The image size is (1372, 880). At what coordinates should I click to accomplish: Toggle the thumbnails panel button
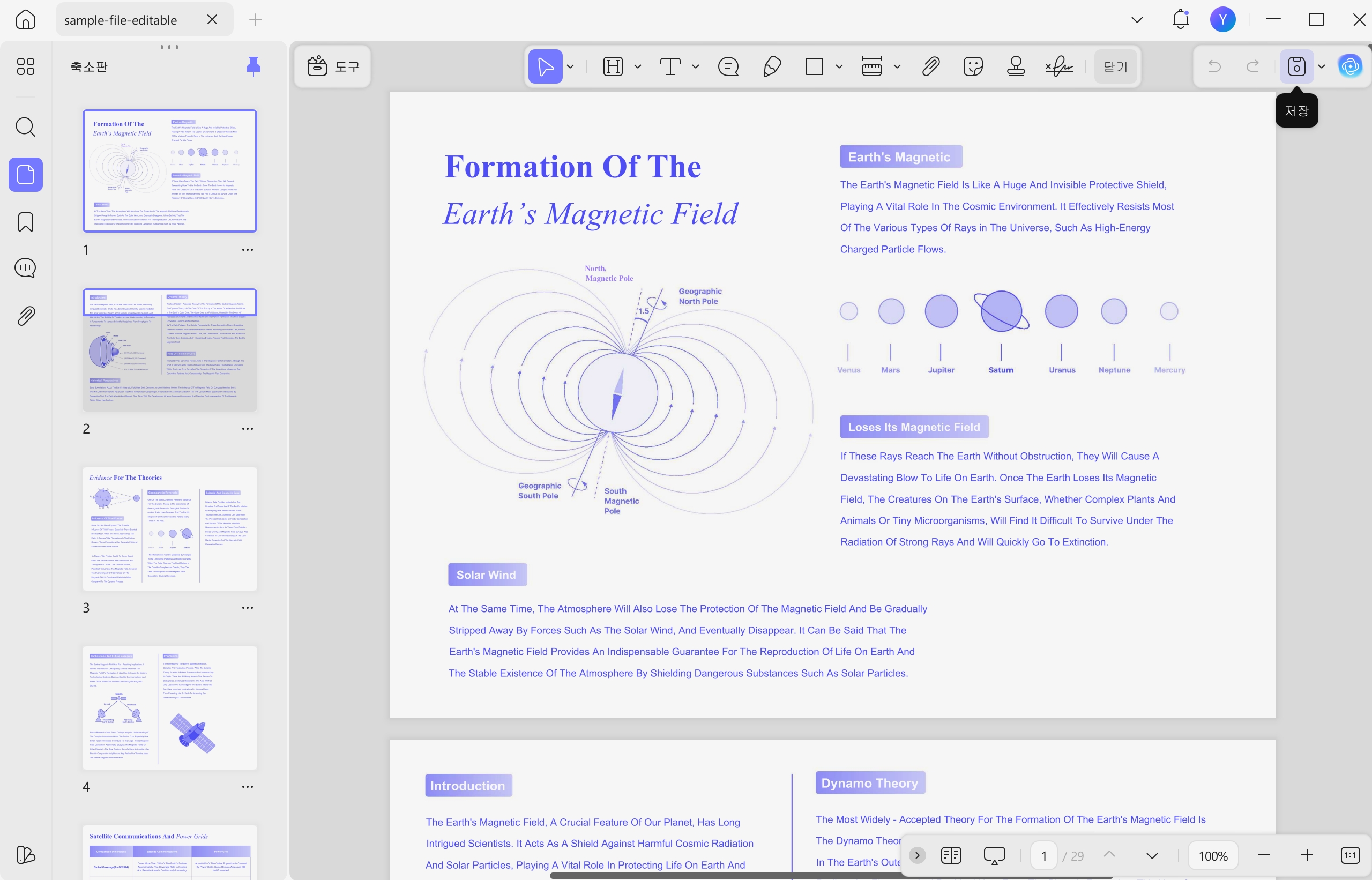point(25,174)
